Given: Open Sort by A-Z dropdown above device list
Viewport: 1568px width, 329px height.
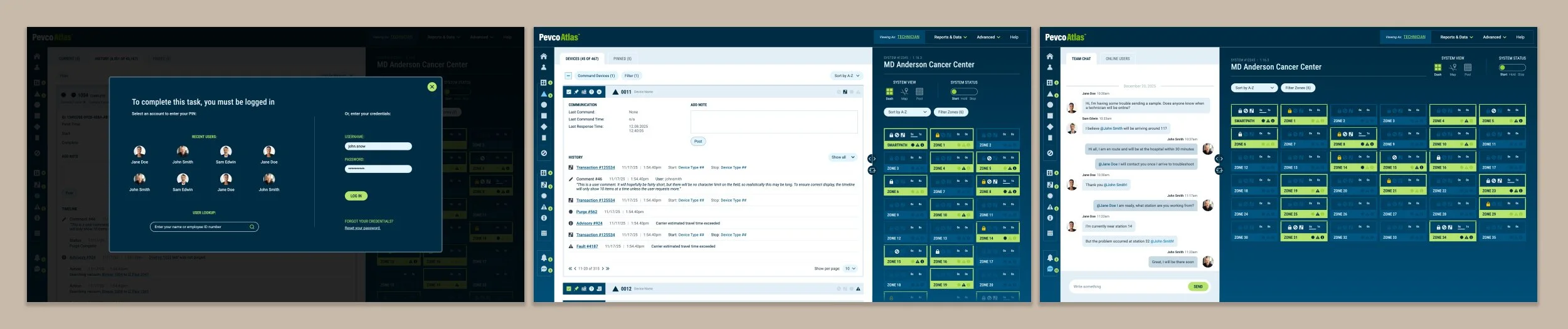Looking at the screenshot, I should click(846, 76).
